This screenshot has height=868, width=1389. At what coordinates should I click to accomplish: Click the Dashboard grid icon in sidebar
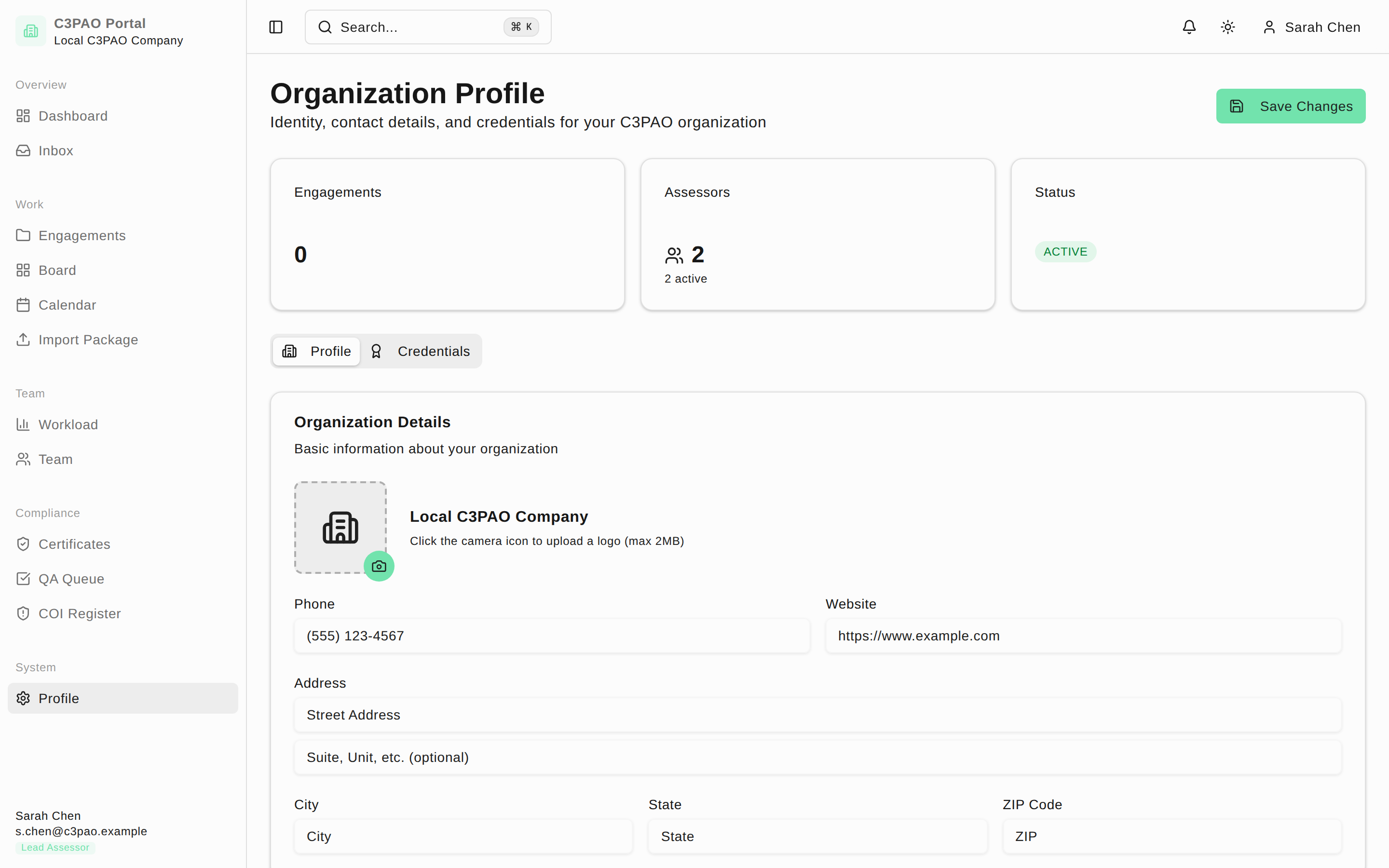(x=23, y=116)
